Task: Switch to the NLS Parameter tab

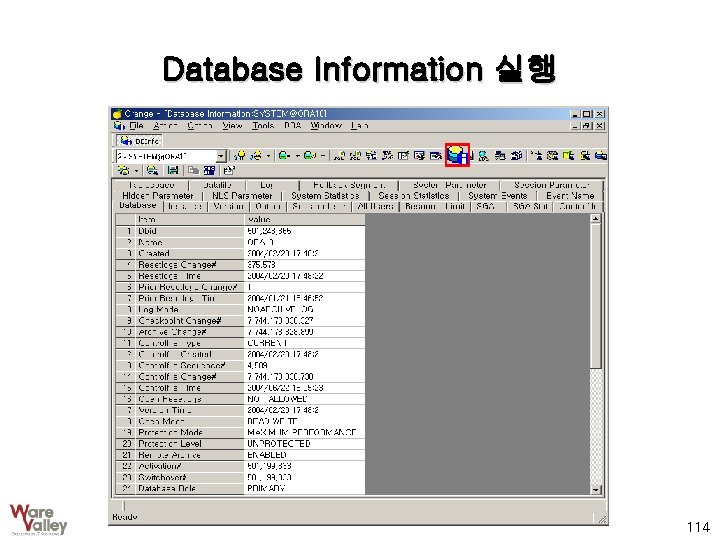Action: point(242,196)
